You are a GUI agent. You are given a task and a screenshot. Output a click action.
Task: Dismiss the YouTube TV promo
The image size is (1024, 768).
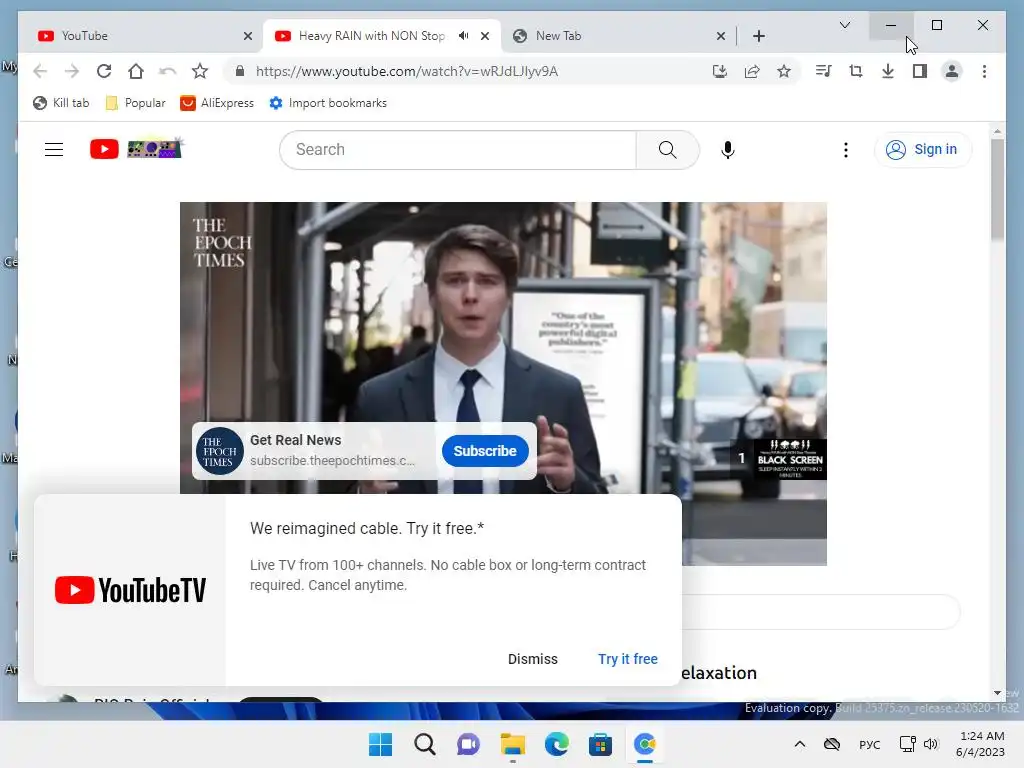coord(532,659)
